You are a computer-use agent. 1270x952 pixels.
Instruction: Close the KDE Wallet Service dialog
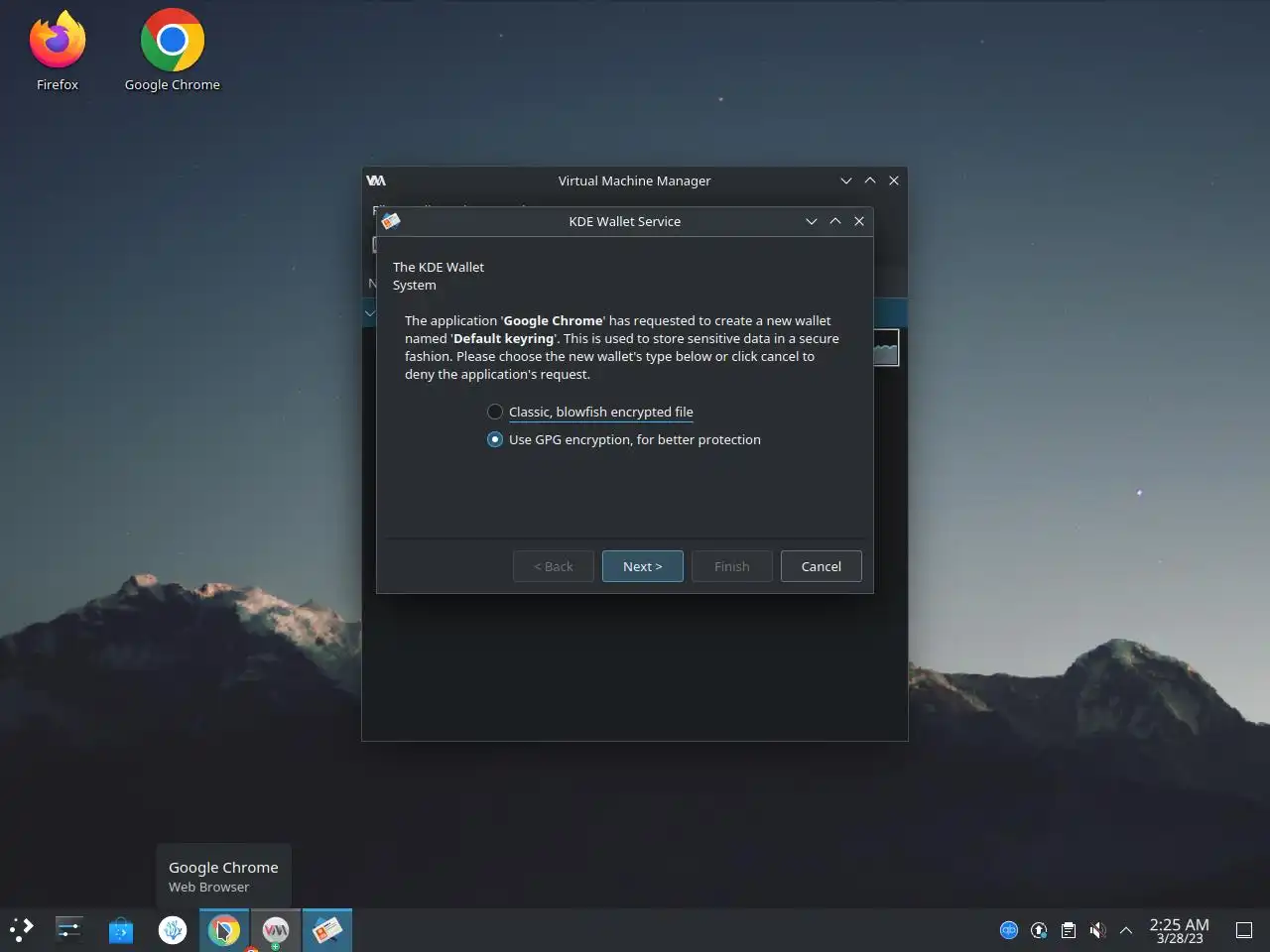click(x=859, y=221)
